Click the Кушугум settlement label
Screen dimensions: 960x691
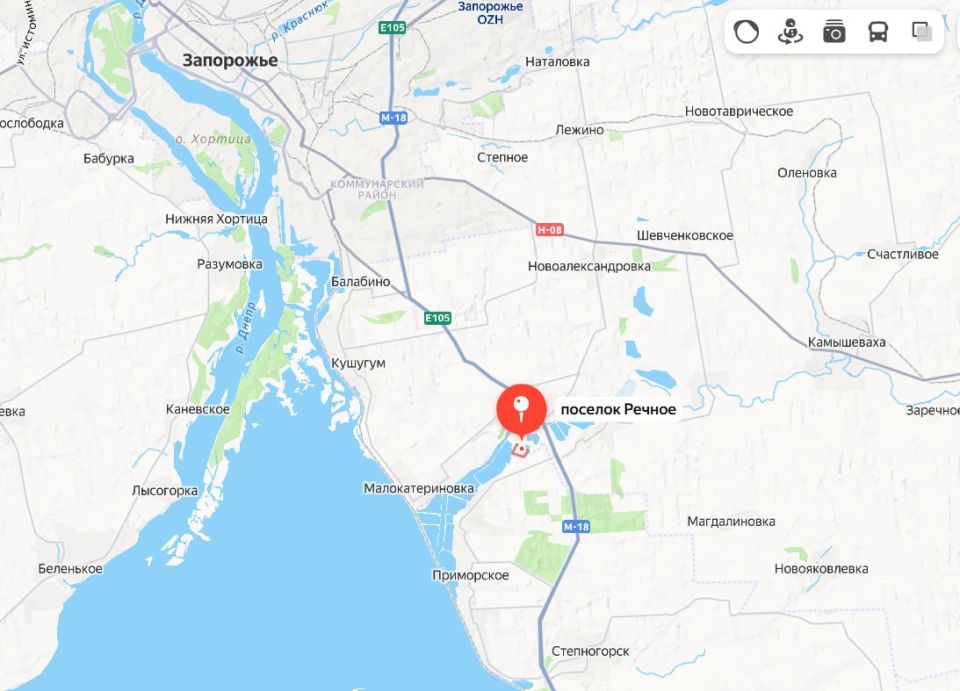(358, 363)
